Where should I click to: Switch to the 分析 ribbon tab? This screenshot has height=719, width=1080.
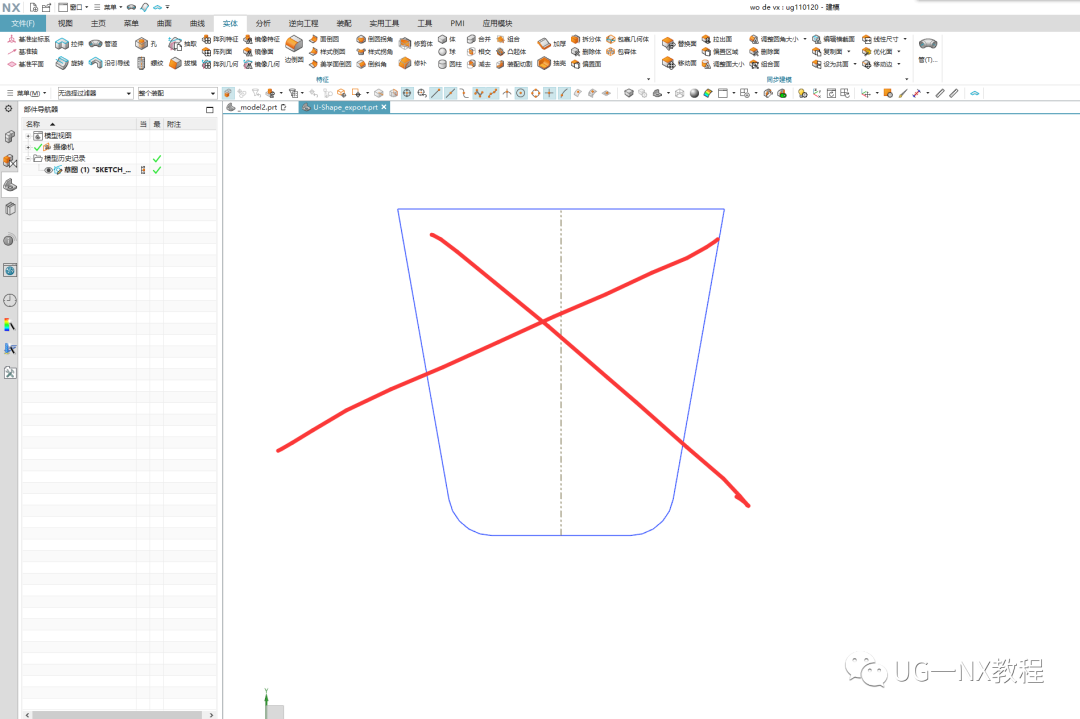coord(263,23)
